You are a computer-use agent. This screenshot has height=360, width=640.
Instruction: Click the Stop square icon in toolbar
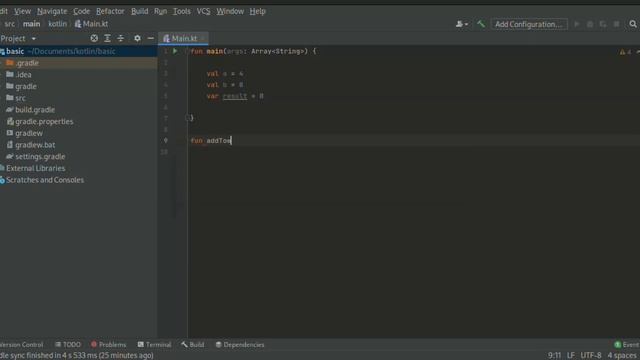tap(616, 24)
